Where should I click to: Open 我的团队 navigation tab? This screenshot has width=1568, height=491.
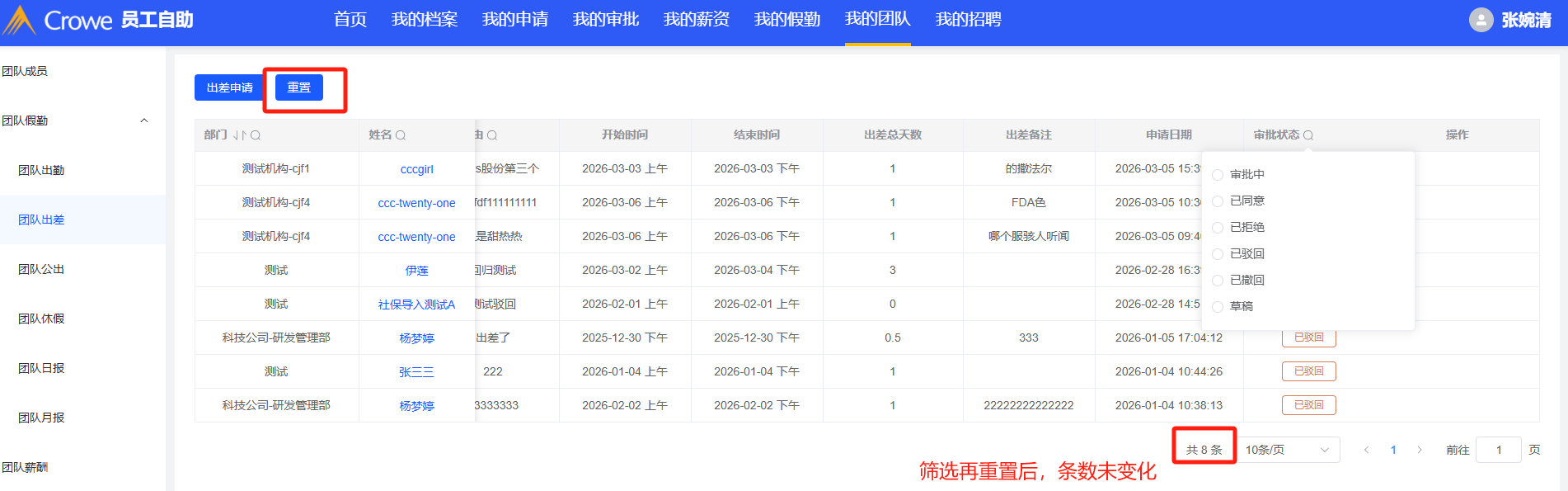[878, 19]
